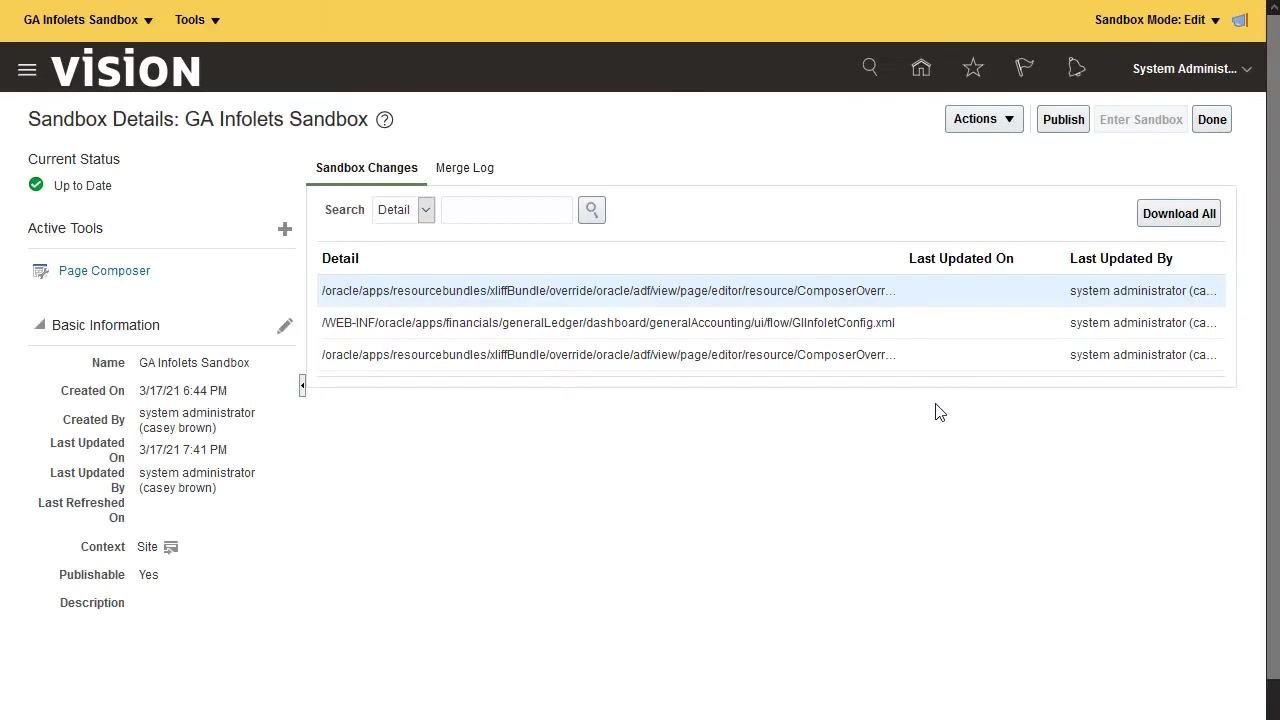Viewport: 1280px width, 720px height.
Task: Open help icon next to sandbox title
Action: coord(385,120)
